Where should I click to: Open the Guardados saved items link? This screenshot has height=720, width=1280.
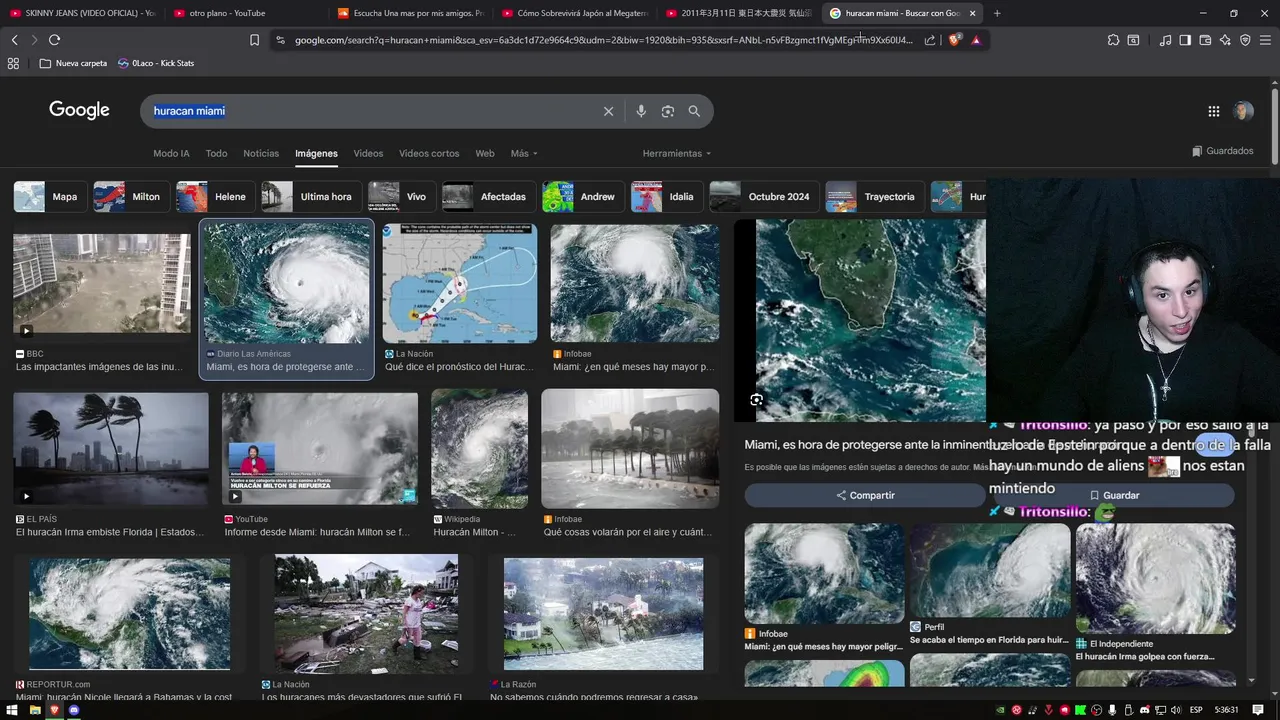(x=1223, y=151)
